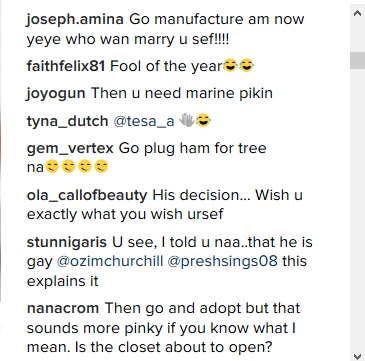The height and width of the screenshot is (361, 365).
Task: Click the last smiling emoji in gem_vertex's comment
Action: click(x=101, y=166)
